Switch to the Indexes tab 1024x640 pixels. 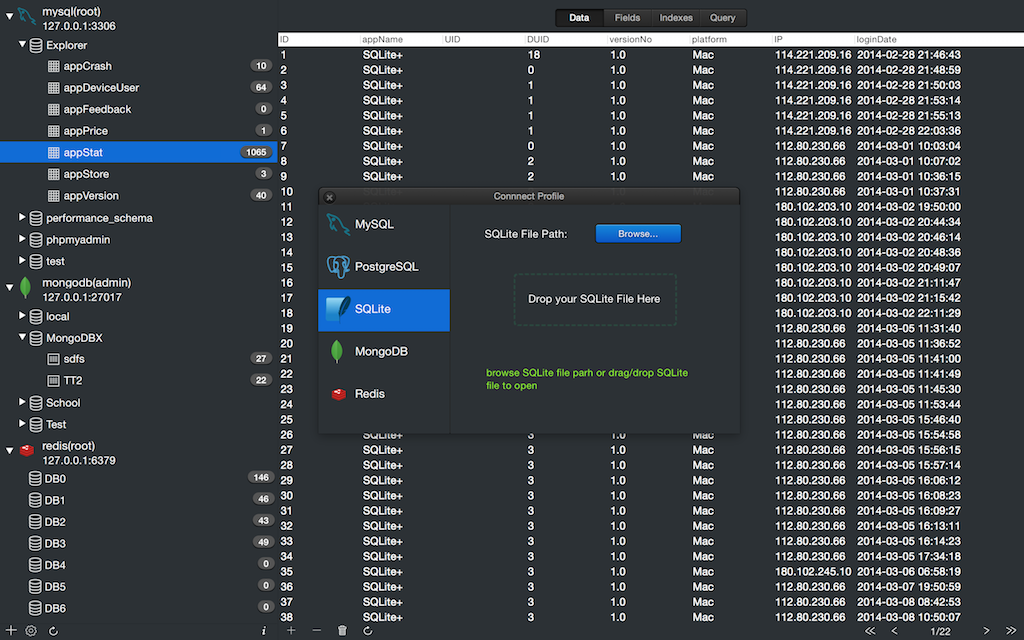675,18
